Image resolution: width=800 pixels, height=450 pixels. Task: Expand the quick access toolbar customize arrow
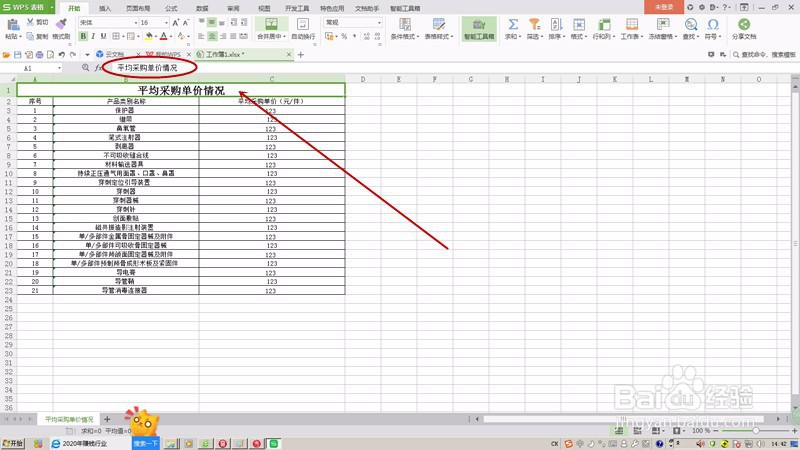tap(87, 54)
